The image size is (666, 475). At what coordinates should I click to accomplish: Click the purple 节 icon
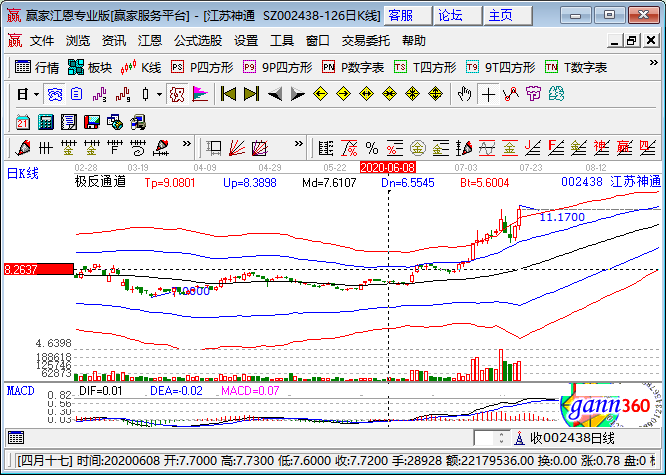point(533,94)
